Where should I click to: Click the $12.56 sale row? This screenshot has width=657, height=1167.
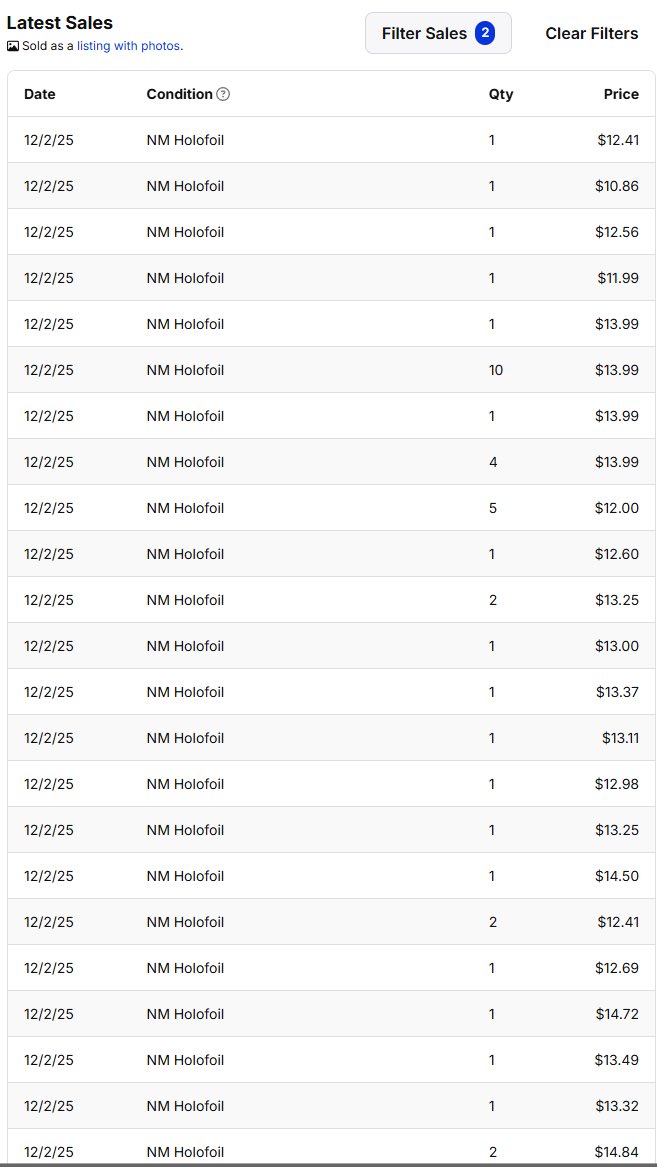[x=331, y=232]
